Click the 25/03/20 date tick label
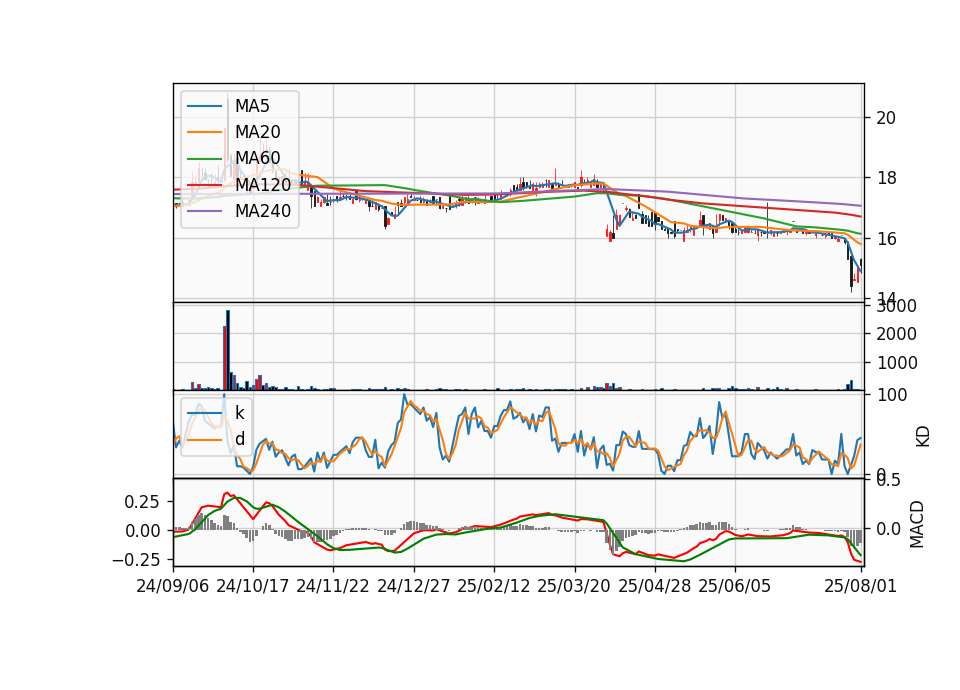960x690 pixels. tap(574, 586)
